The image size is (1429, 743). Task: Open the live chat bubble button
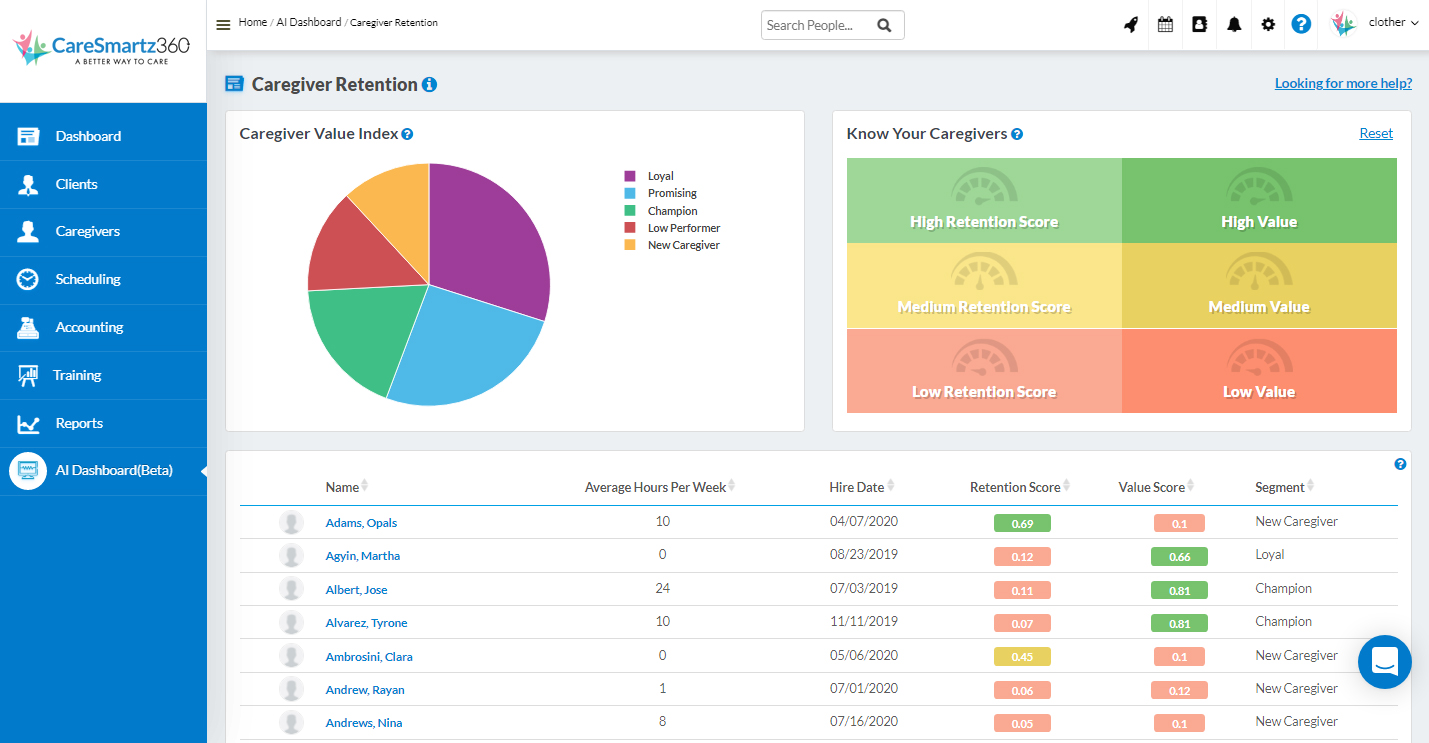point(1384,662)
